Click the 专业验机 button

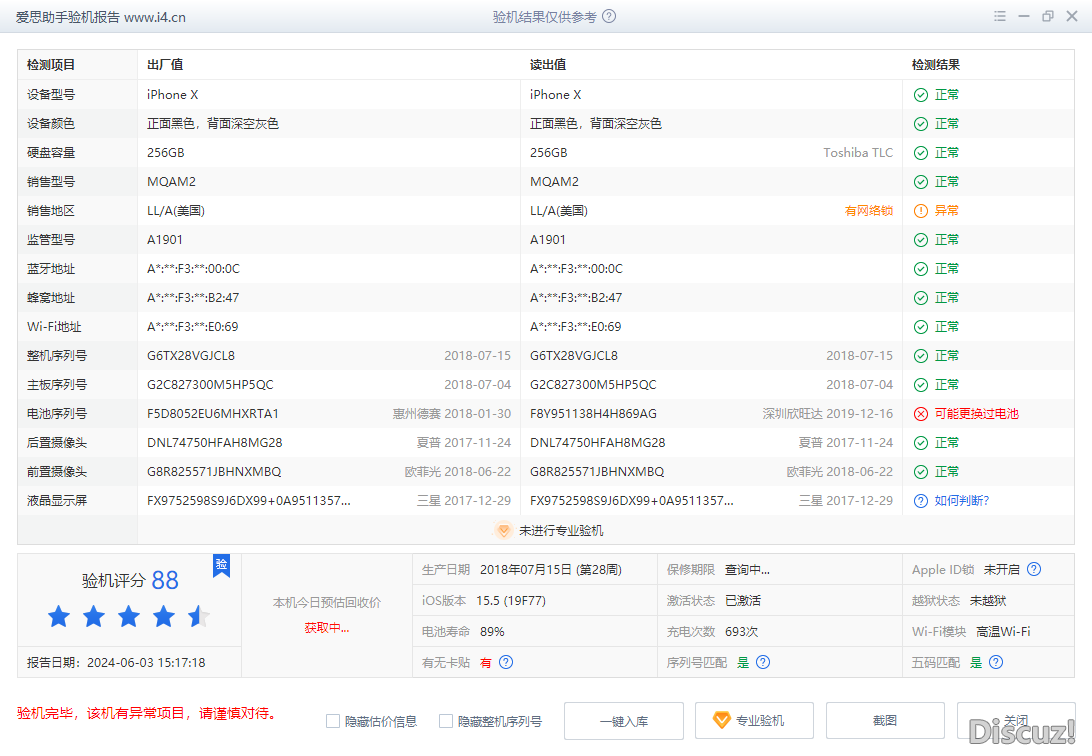pyautogui.click(x=754, y=720)
